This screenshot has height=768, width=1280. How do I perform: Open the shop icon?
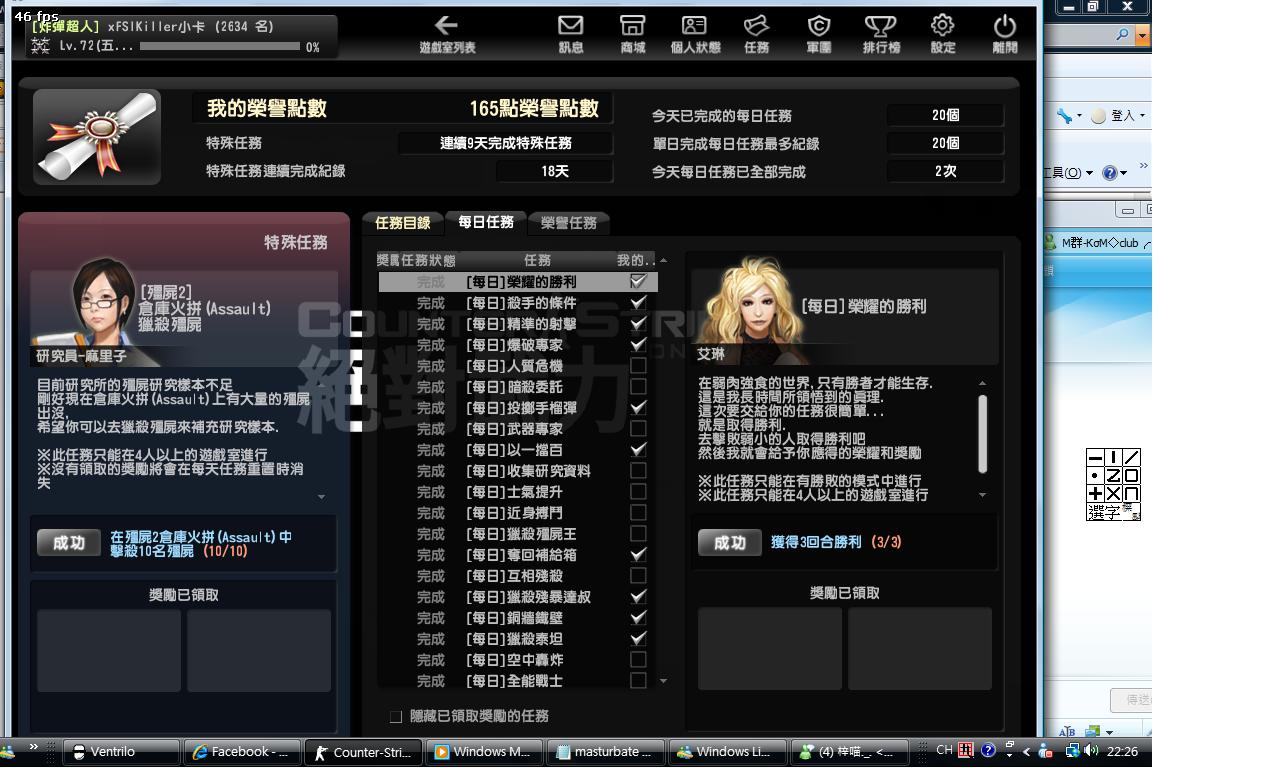[x=632, y=33]
